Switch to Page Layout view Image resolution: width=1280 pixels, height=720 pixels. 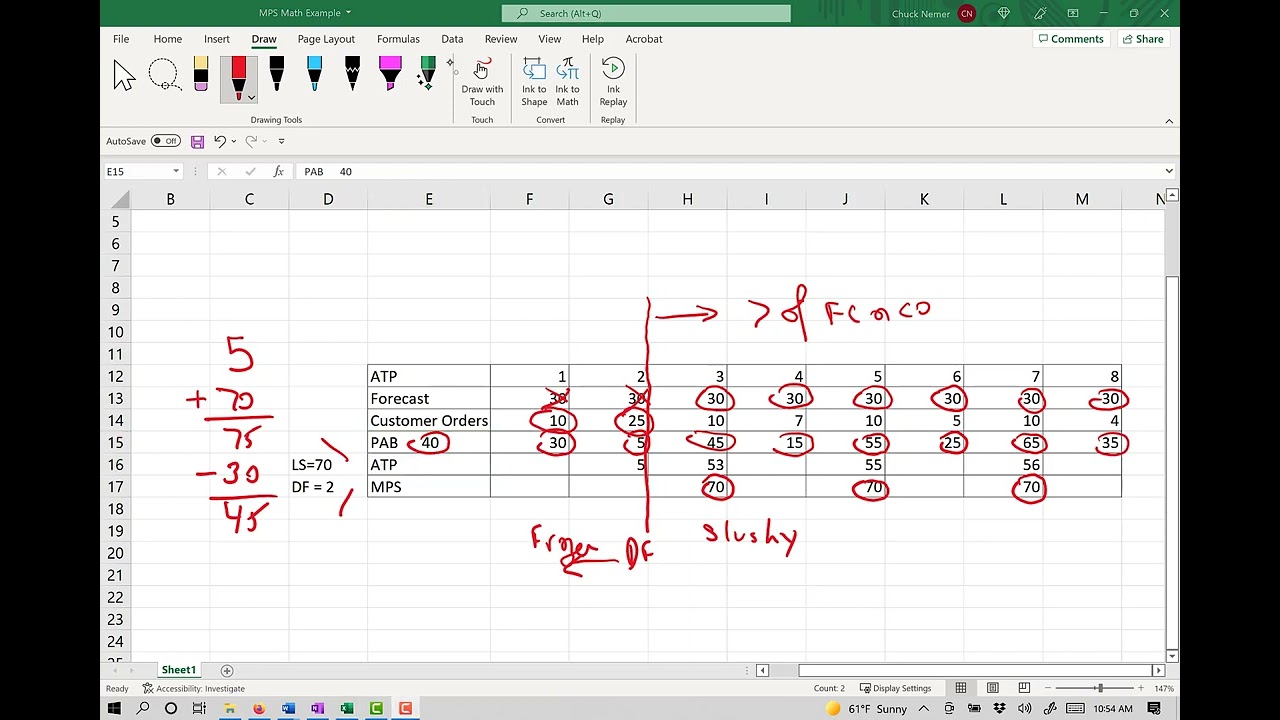(x=993, y=688)
